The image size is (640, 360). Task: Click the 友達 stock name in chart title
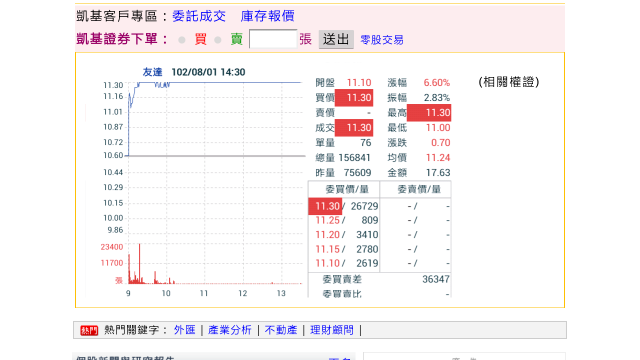point(152,72)
